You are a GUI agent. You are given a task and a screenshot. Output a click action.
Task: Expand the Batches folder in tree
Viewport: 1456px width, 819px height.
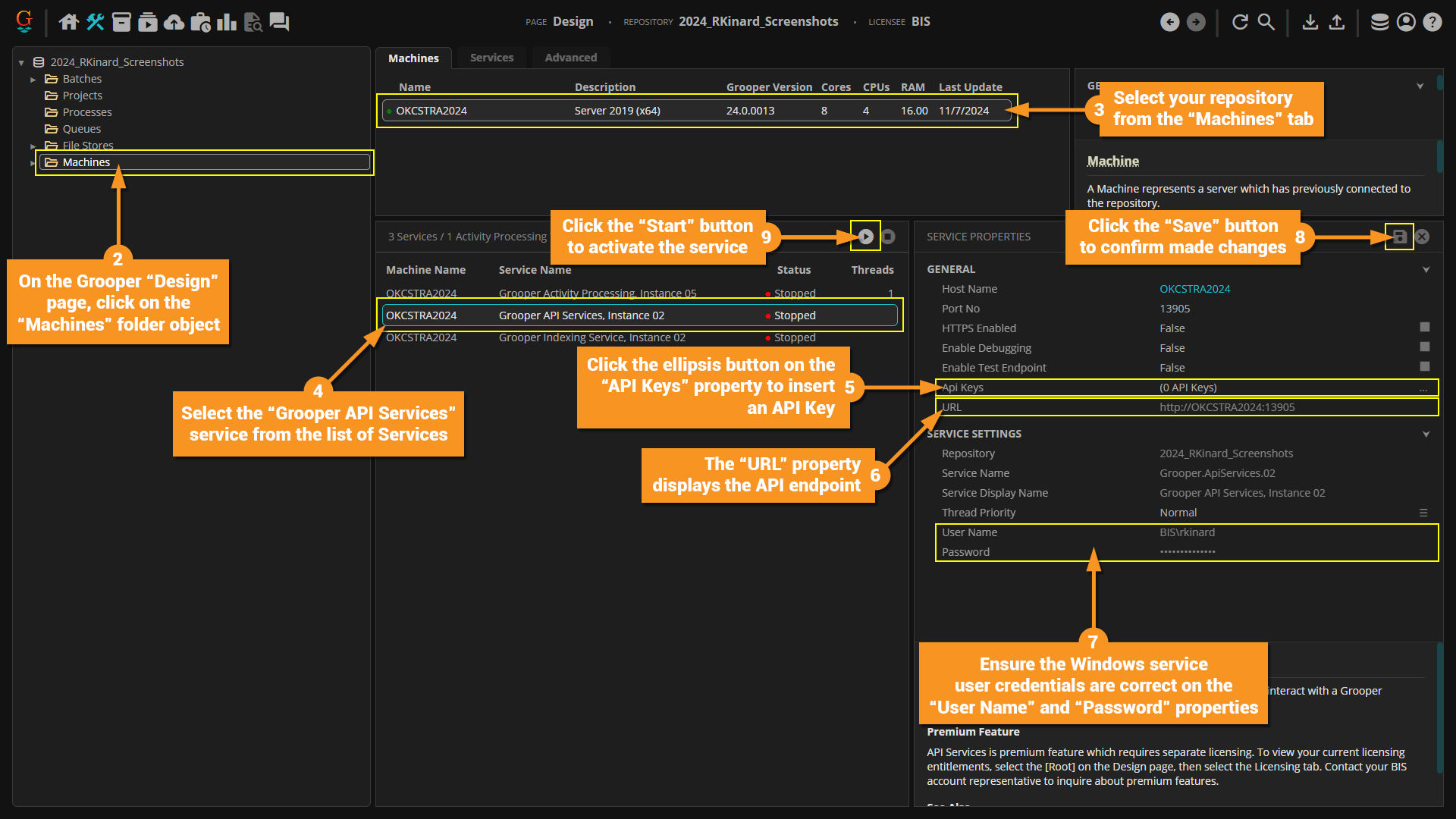click(x=33, y=80)
